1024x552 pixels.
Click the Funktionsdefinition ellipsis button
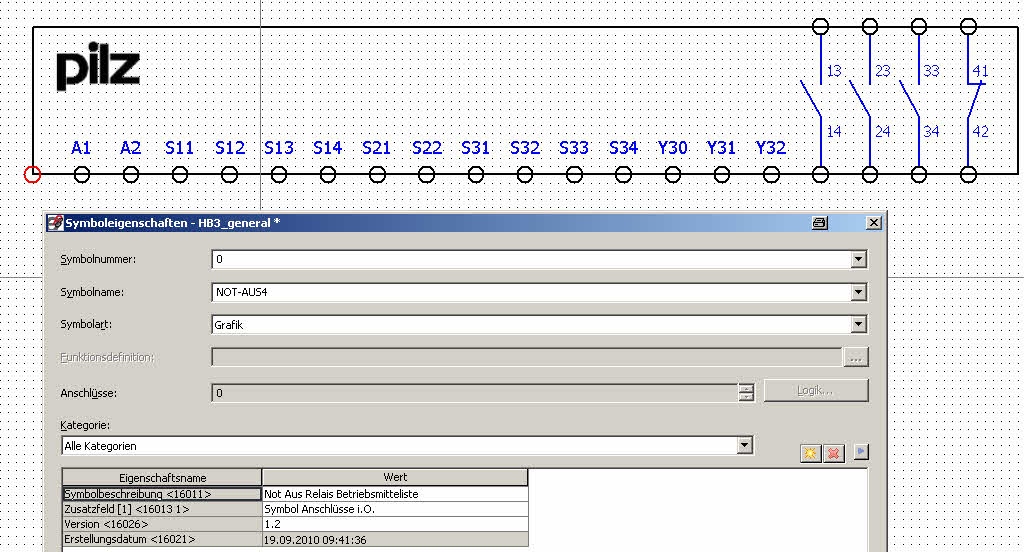(x=856, y=357)
